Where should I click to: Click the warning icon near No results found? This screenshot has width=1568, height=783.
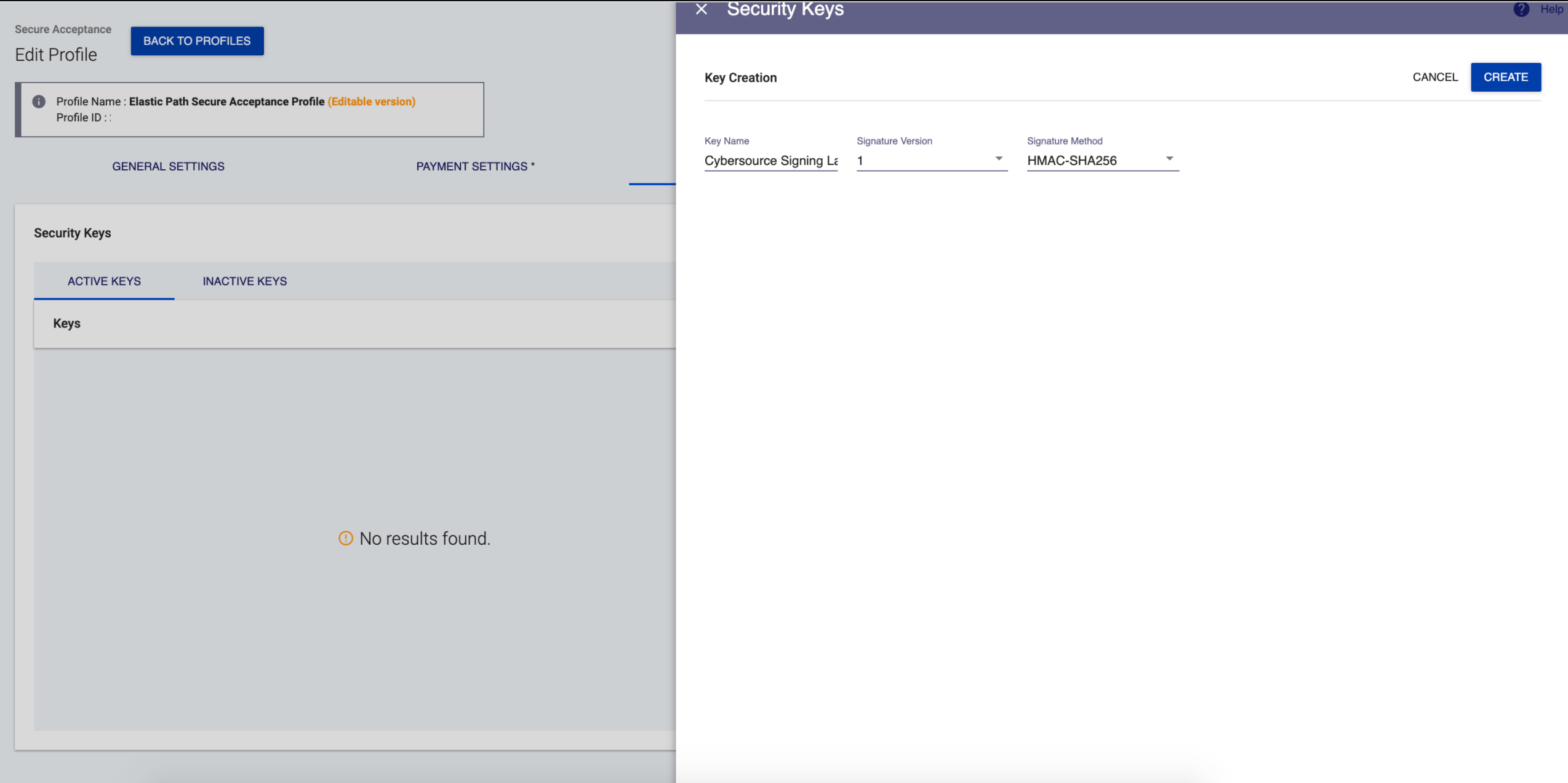click(346, 539)
